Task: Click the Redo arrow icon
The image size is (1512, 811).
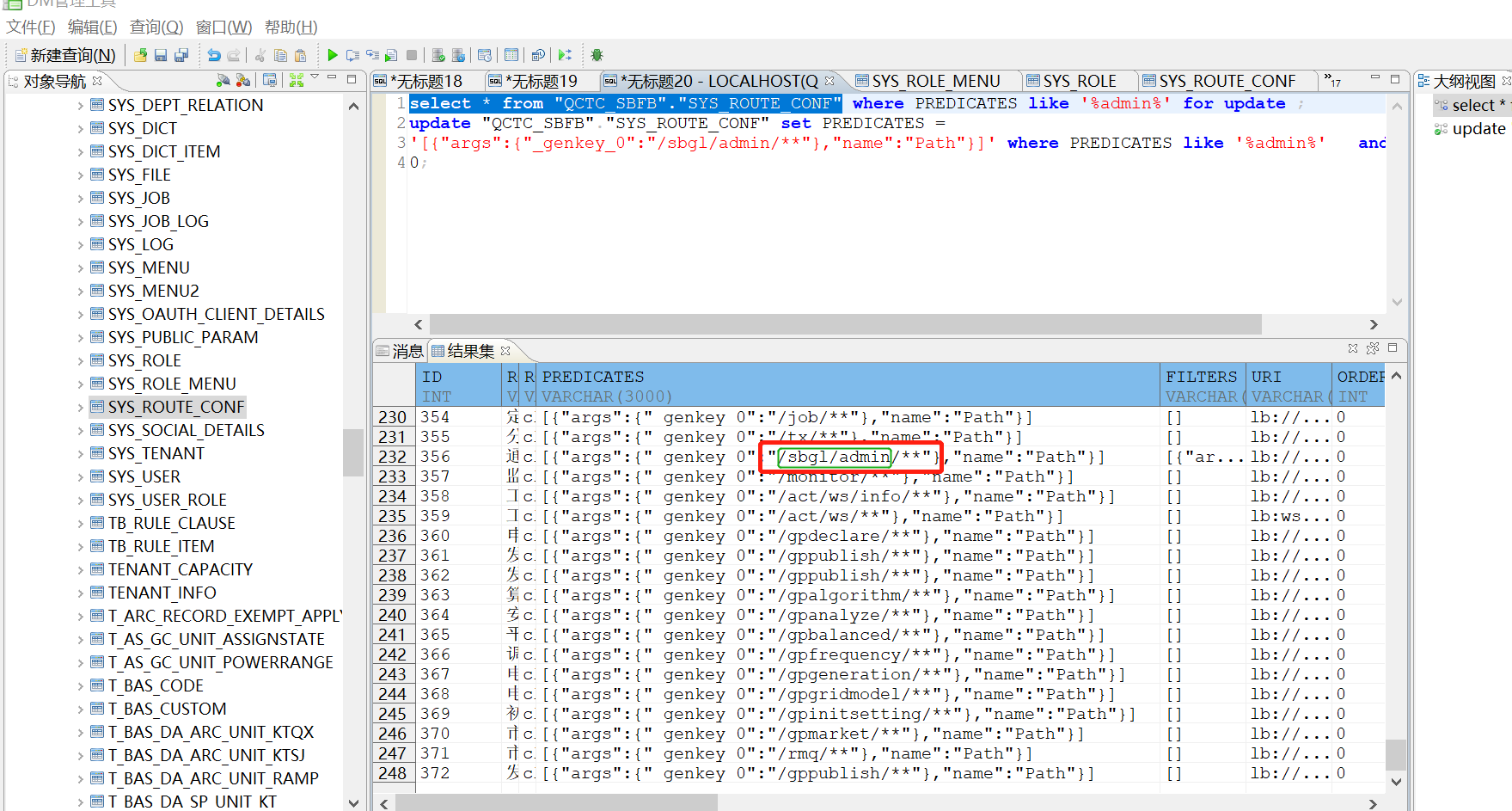Action: pyautogui.click(x=234, y=55)
